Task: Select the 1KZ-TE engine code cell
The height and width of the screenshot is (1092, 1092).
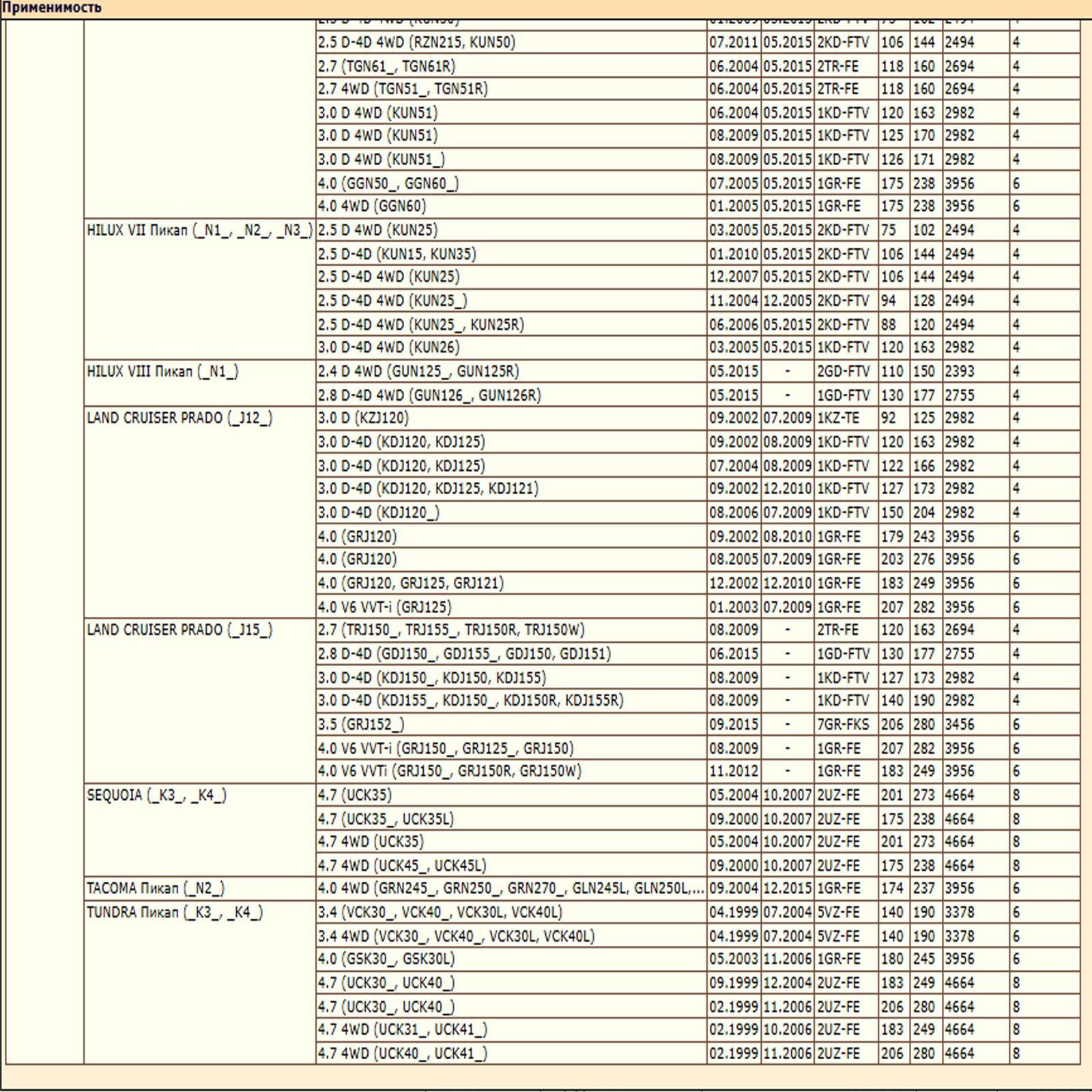Action: [838, 418]
